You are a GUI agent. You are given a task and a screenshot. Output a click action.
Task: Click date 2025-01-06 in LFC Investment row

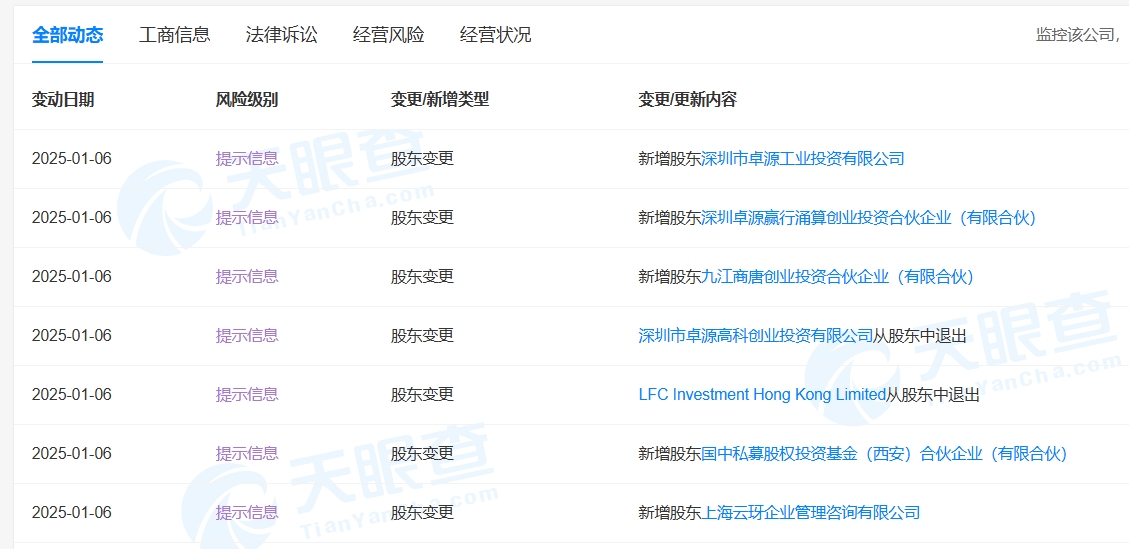72,395
